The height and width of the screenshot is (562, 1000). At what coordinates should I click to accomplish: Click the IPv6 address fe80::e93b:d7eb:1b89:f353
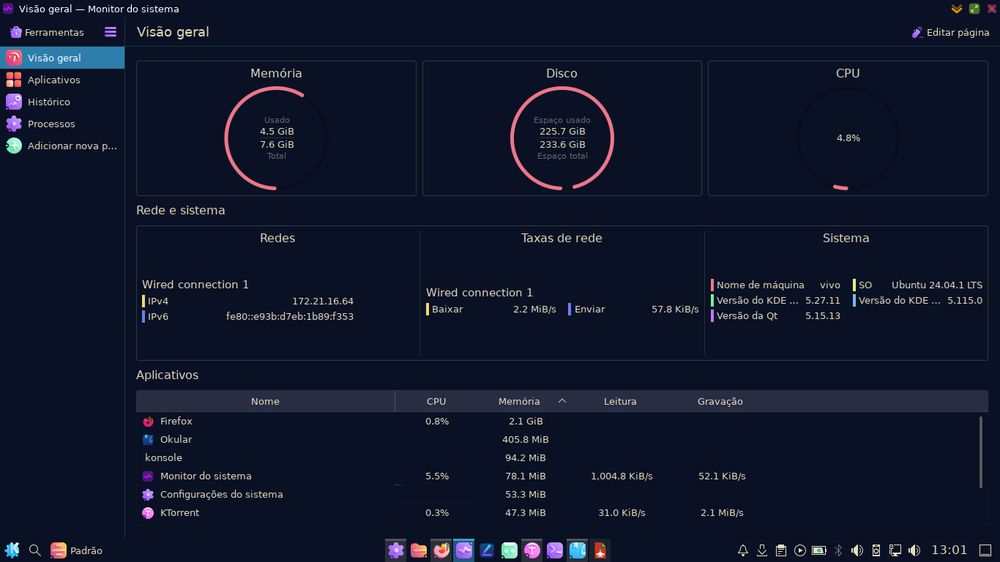pyautogui.click(x=290, y=316)
